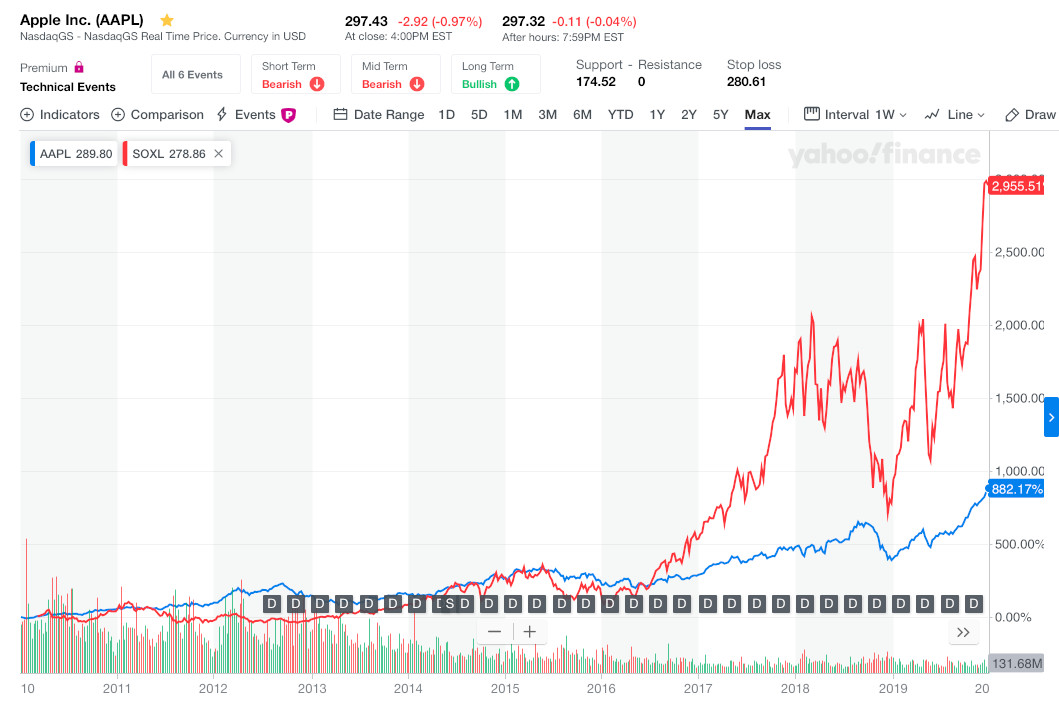Viewport: 1059px width, 708px height.
Task: Click the after hours 297.32 price
Action: (523, 22)
